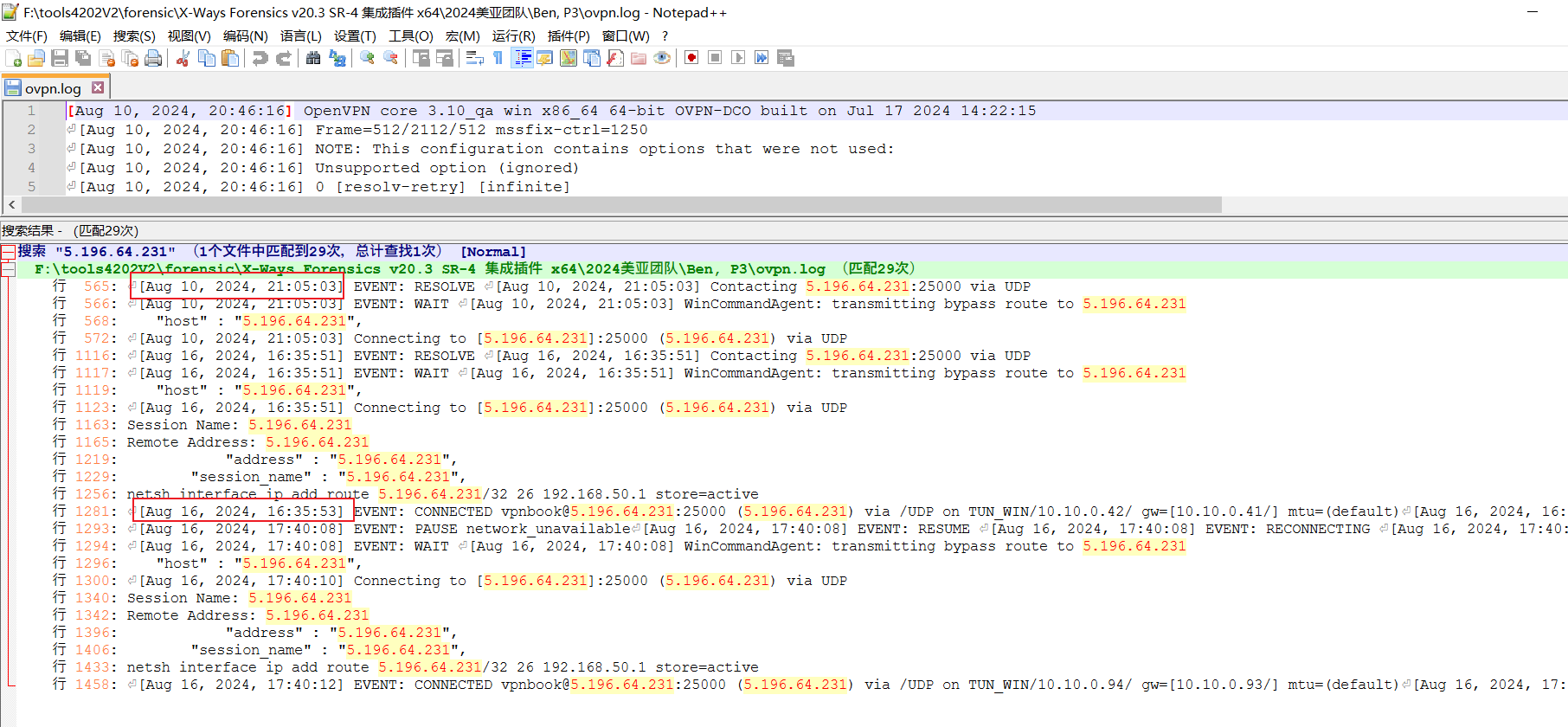Viewport: 1568px width, 727px height.
Task: Open the ? help menu
Action: point(665,35)
